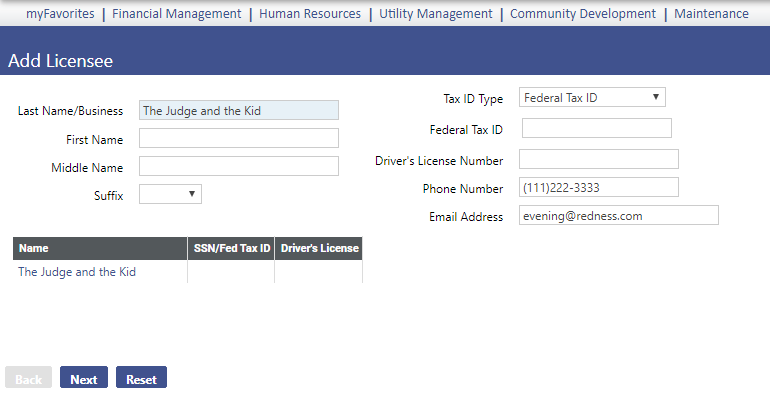Open the Utility Management menu
The image size is (770, 403).
pyautogui.click(x=435, y=14)
